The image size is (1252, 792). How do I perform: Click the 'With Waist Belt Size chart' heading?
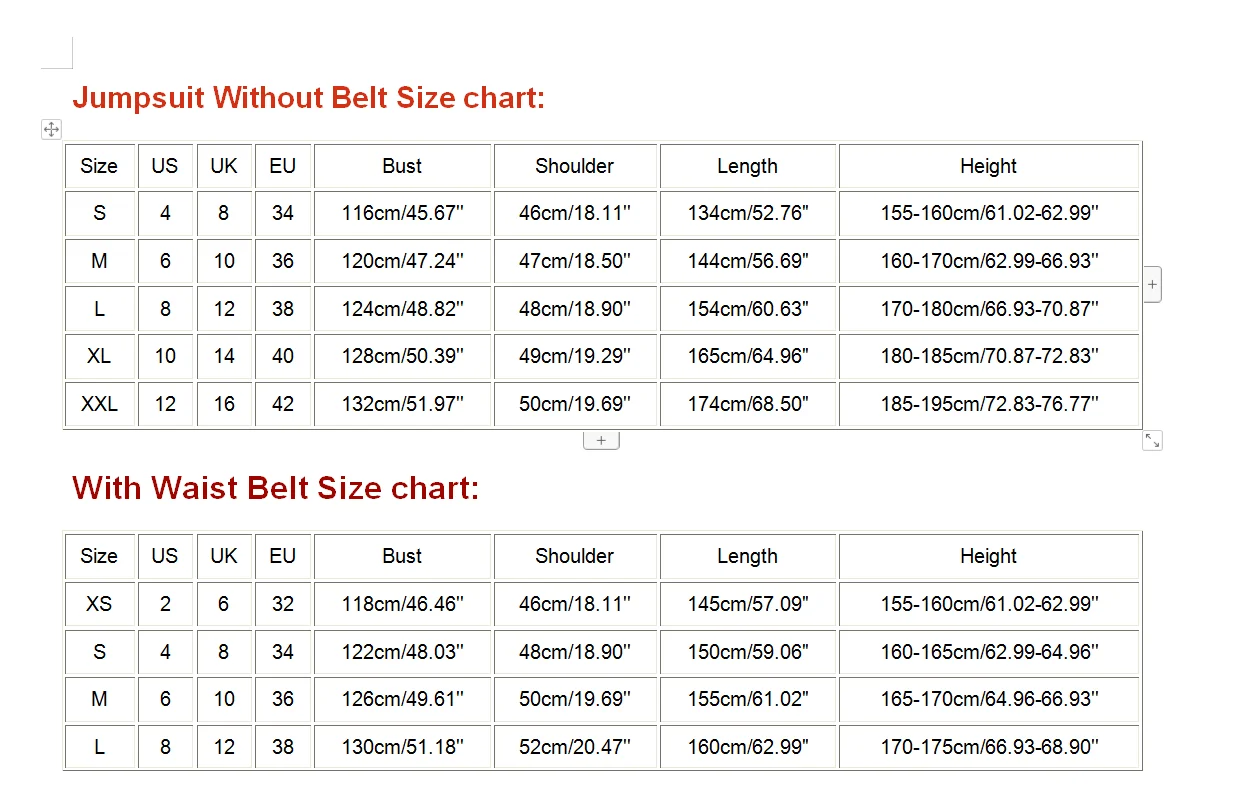click(x=275, y=488)
